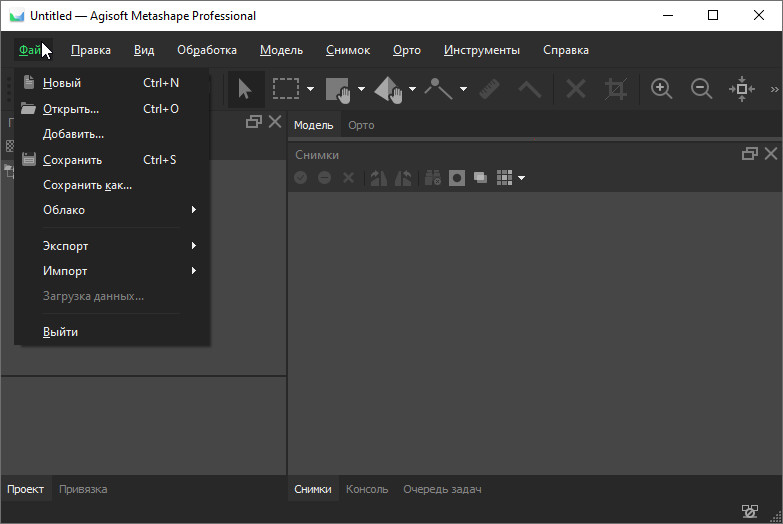Open the selection tool dropdown arrow
Viewport: 783px width, 524px height.
coord(310,90)
